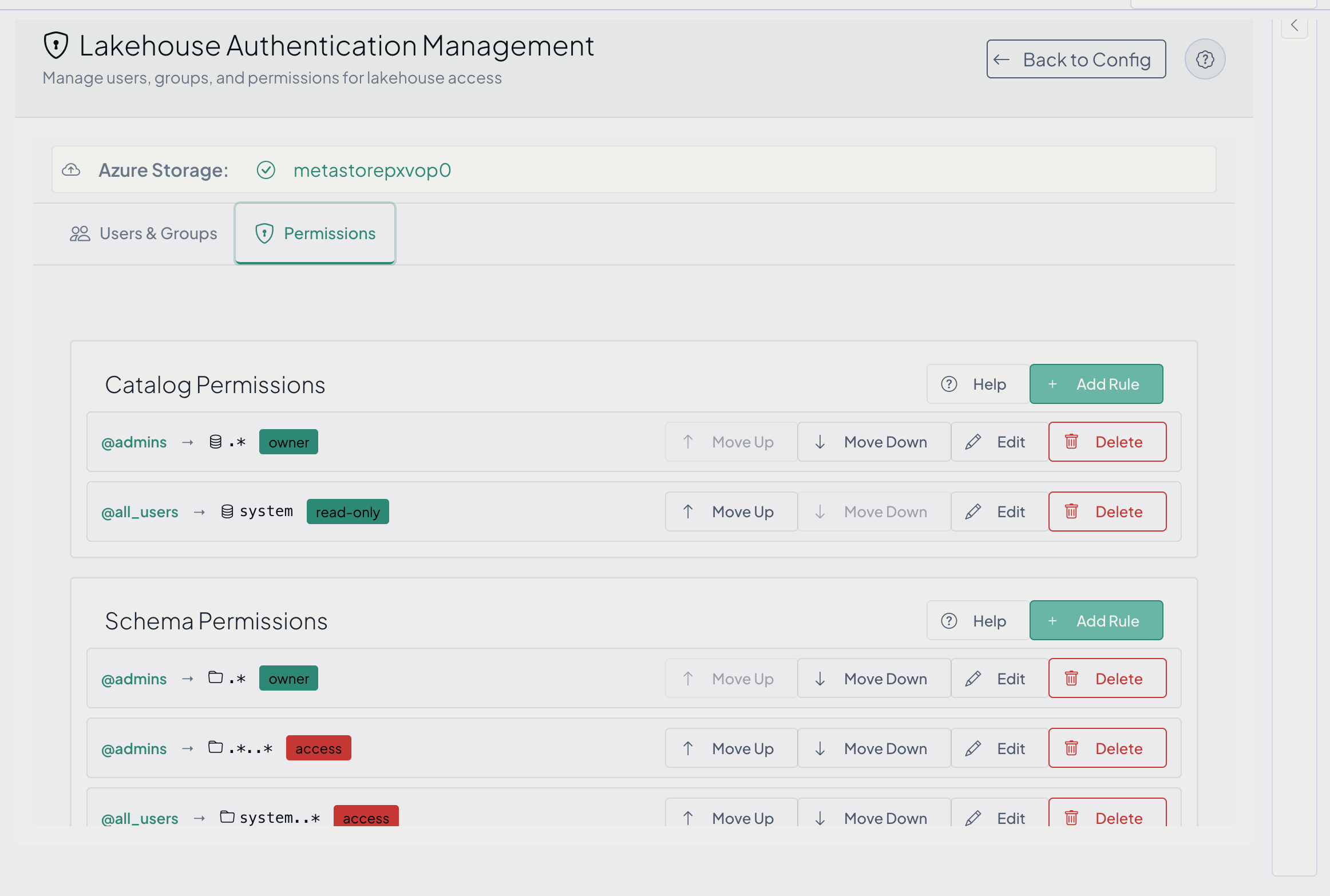Select the Permissions tab

point(315,233)
